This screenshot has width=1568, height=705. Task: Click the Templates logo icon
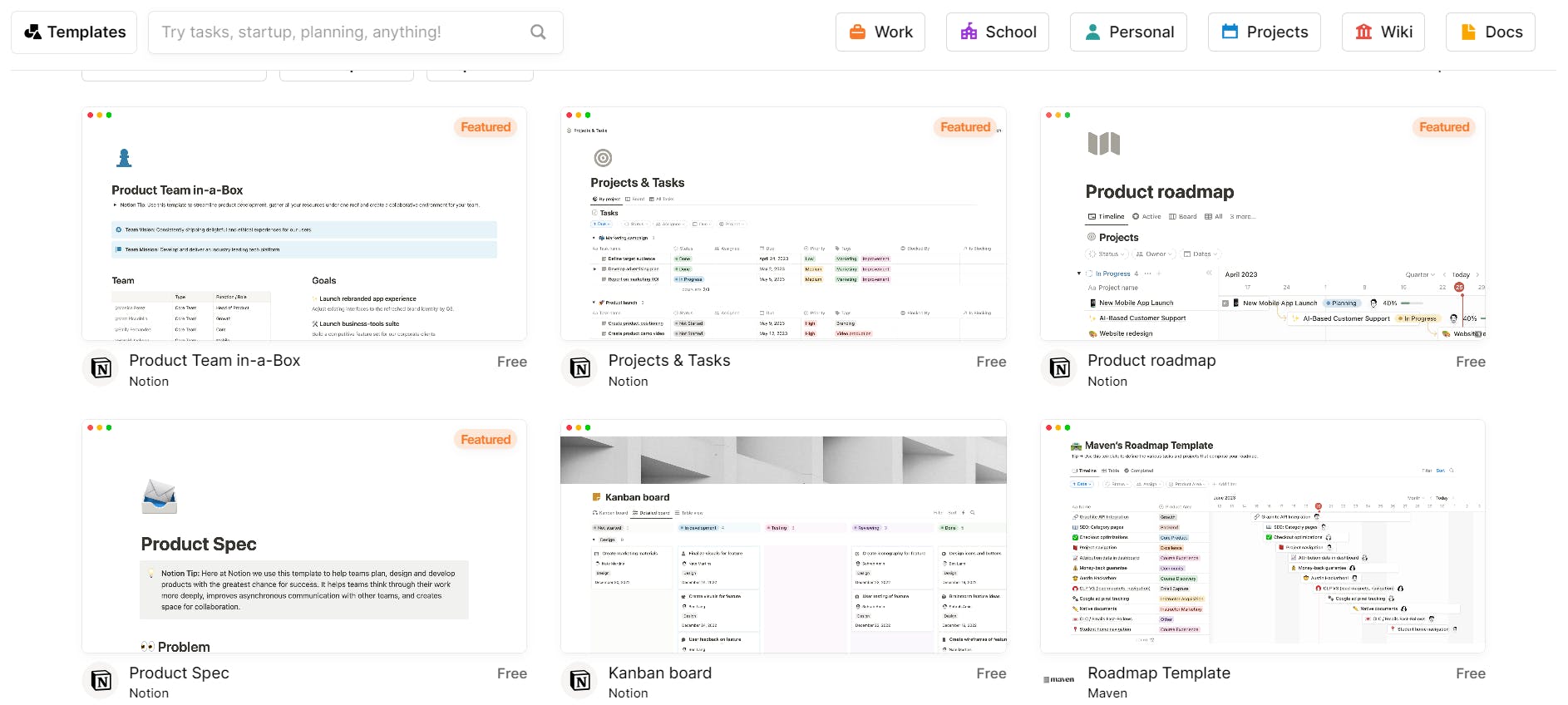tap(32, 32)
